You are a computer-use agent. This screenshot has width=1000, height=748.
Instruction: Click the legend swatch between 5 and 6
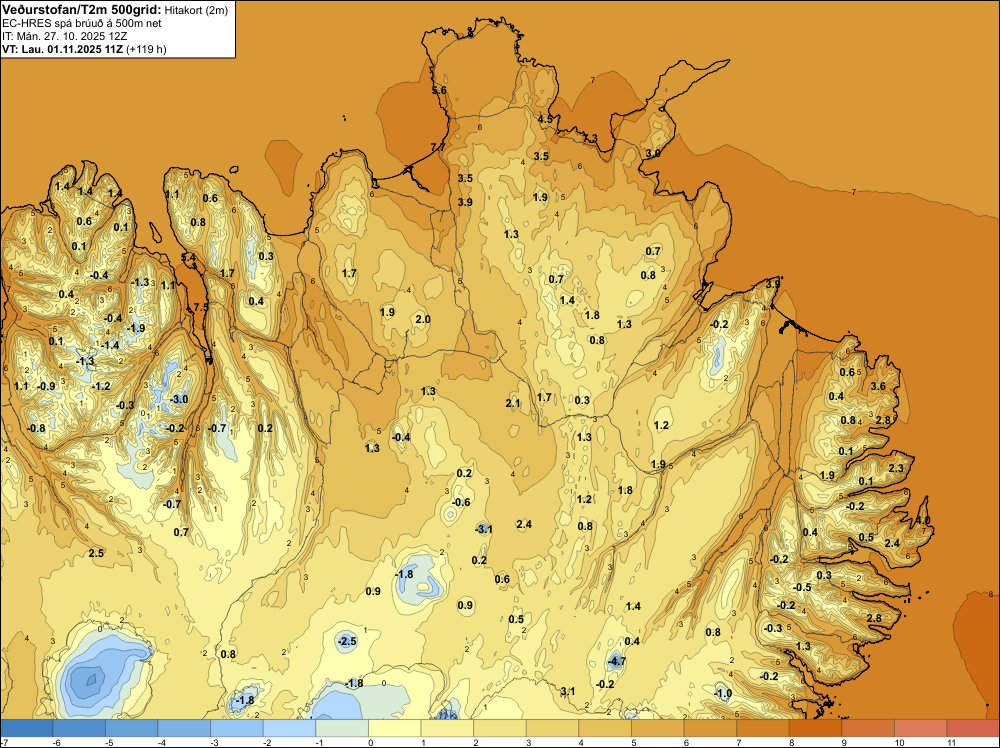point(658,728)
